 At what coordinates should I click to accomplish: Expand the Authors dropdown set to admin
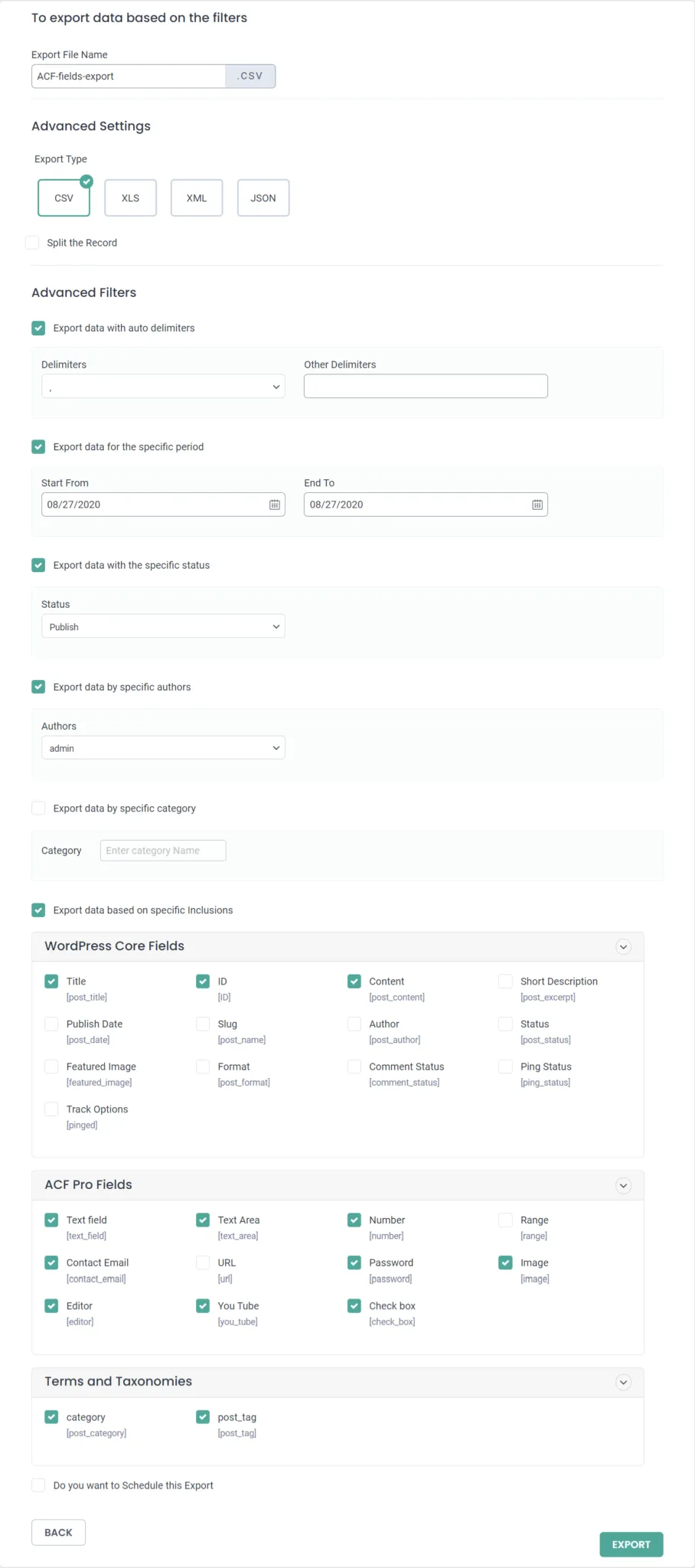tap(163, 748)
